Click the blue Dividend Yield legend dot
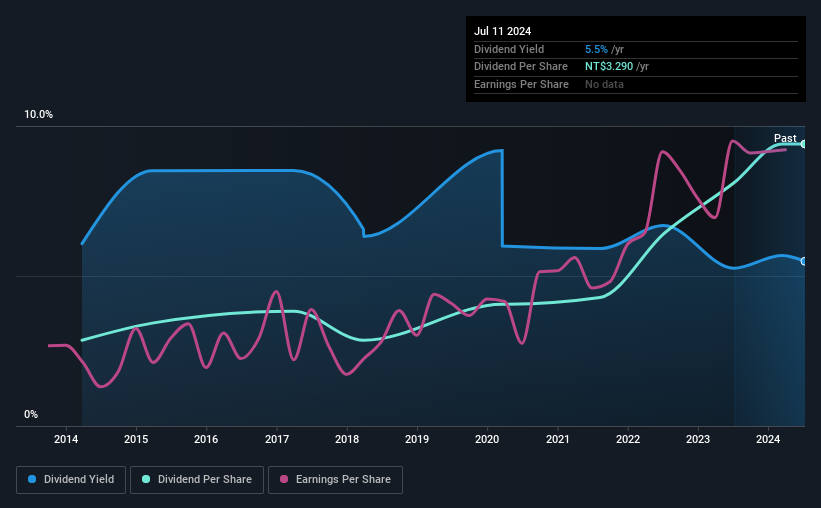Image resolution: width=821 pixels, height=508 pixels. pos(32,479)
